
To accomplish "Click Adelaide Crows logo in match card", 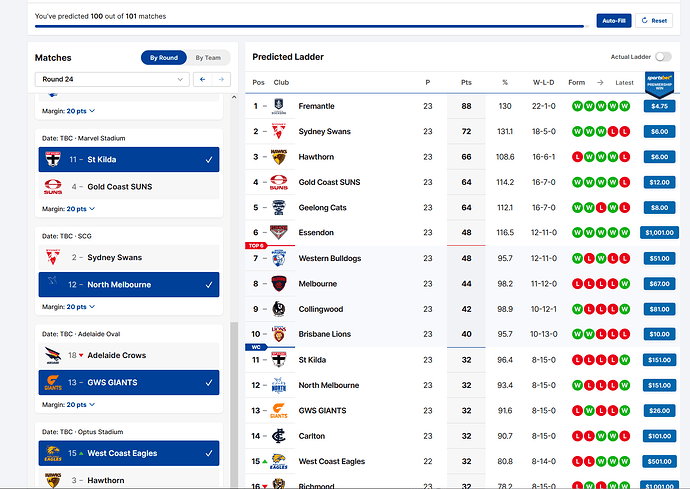I will pos(53,355).
